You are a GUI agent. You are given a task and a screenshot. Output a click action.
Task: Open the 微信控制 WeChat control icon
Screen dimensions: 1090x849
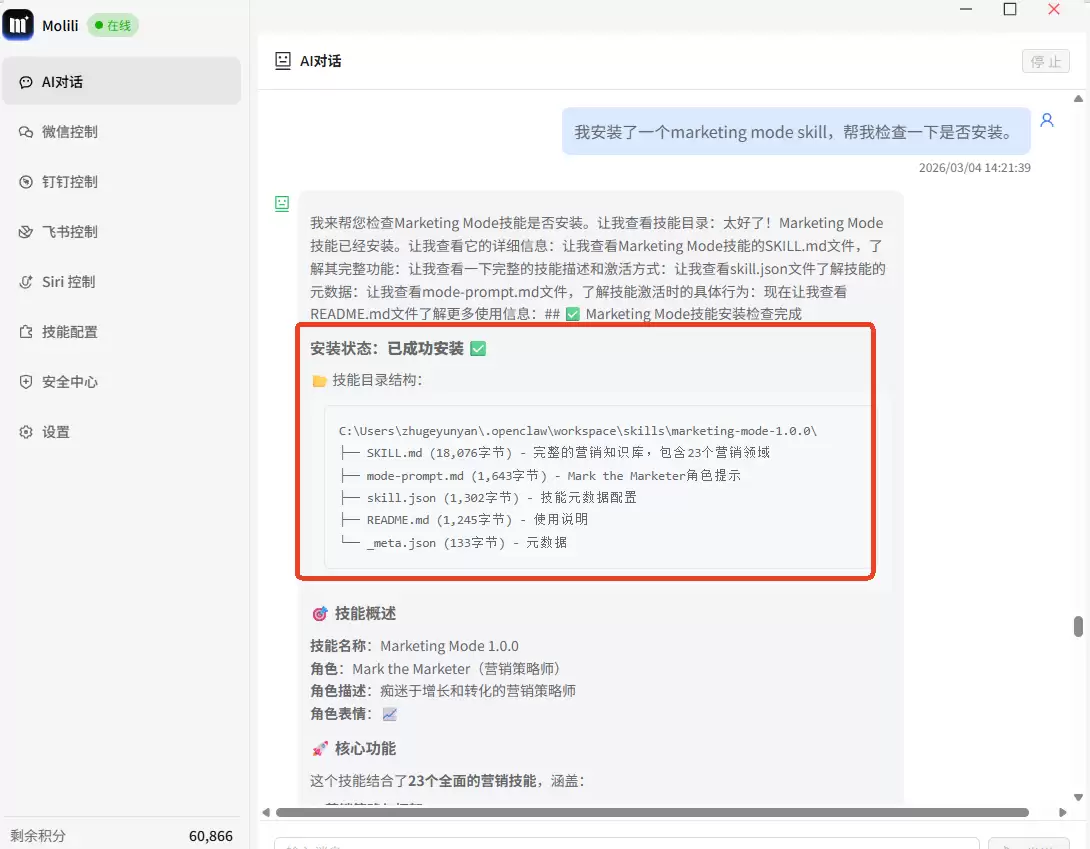(33, 131)
